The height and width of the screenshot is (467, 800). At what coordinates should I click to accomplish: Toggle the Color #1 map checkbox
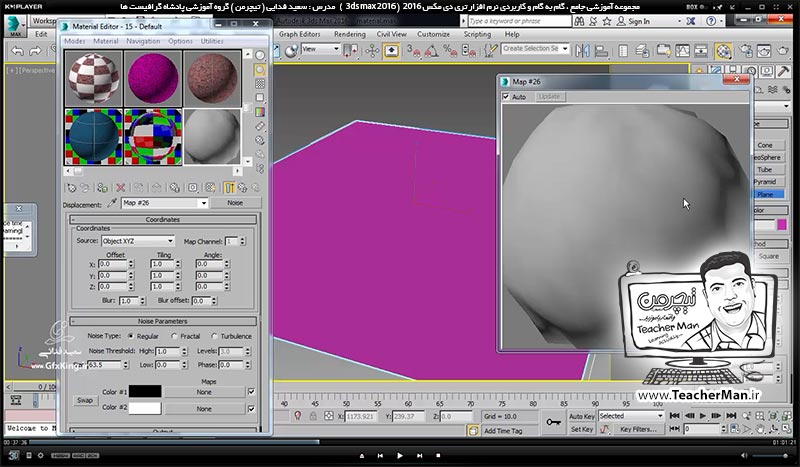coord(251,391)
